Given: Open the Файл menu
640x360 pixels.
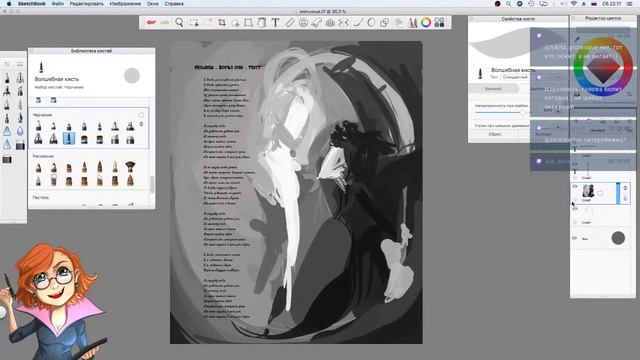Looking at the screenshot, I should pos(58,4).
